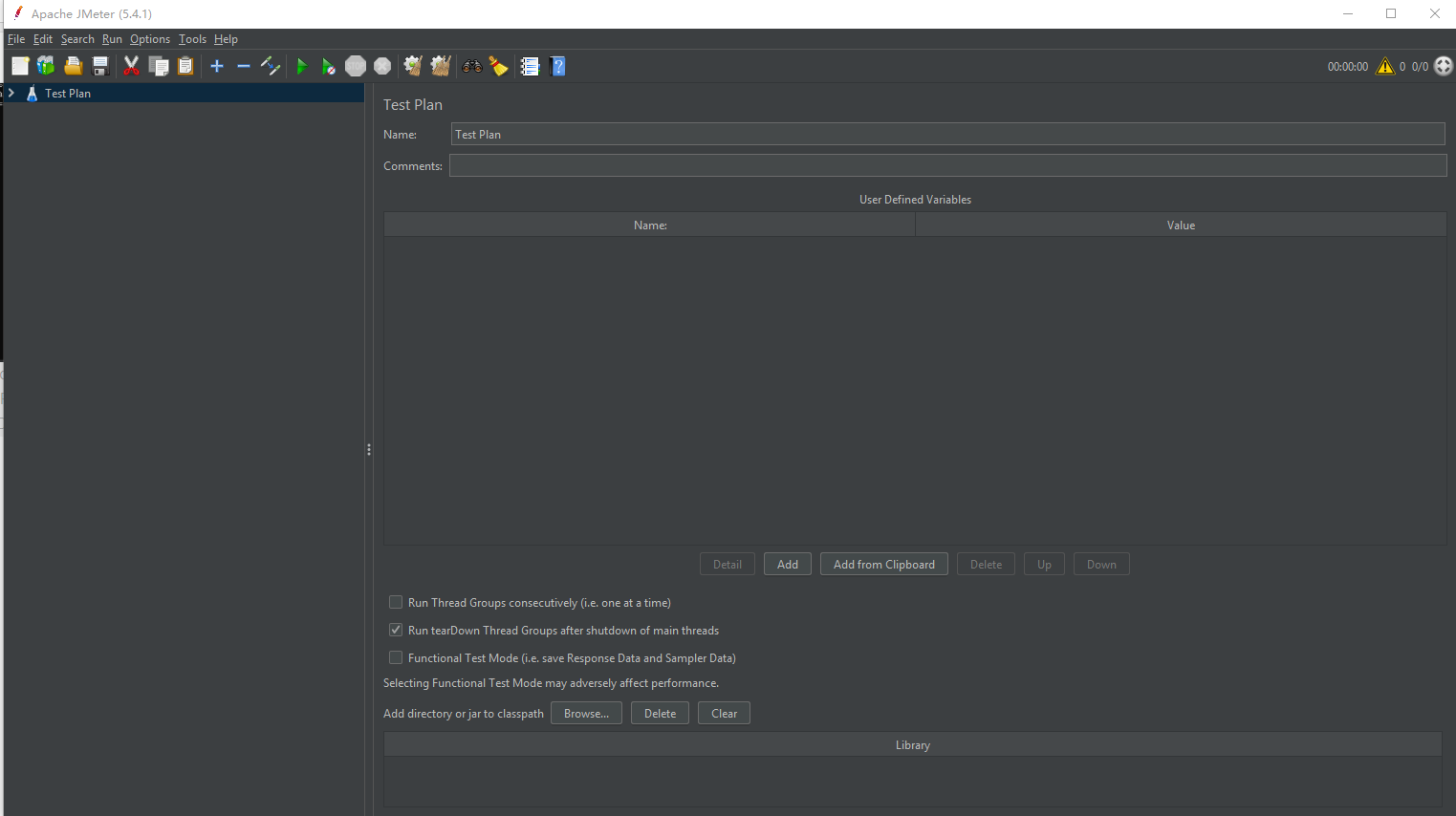Click the Stop sign icon
Image resolution: width=1456 pixels, height=816 pixels.
click(356, 66)
